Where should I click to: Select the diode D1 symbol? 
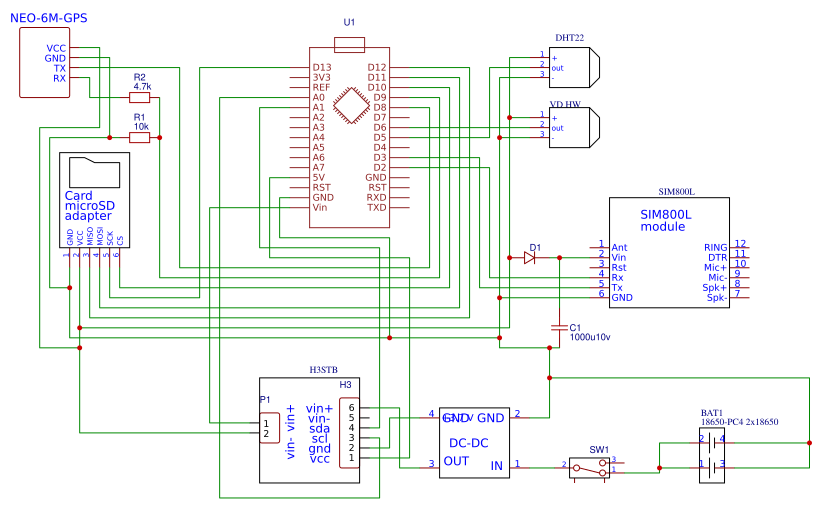(x=529, y=258)
